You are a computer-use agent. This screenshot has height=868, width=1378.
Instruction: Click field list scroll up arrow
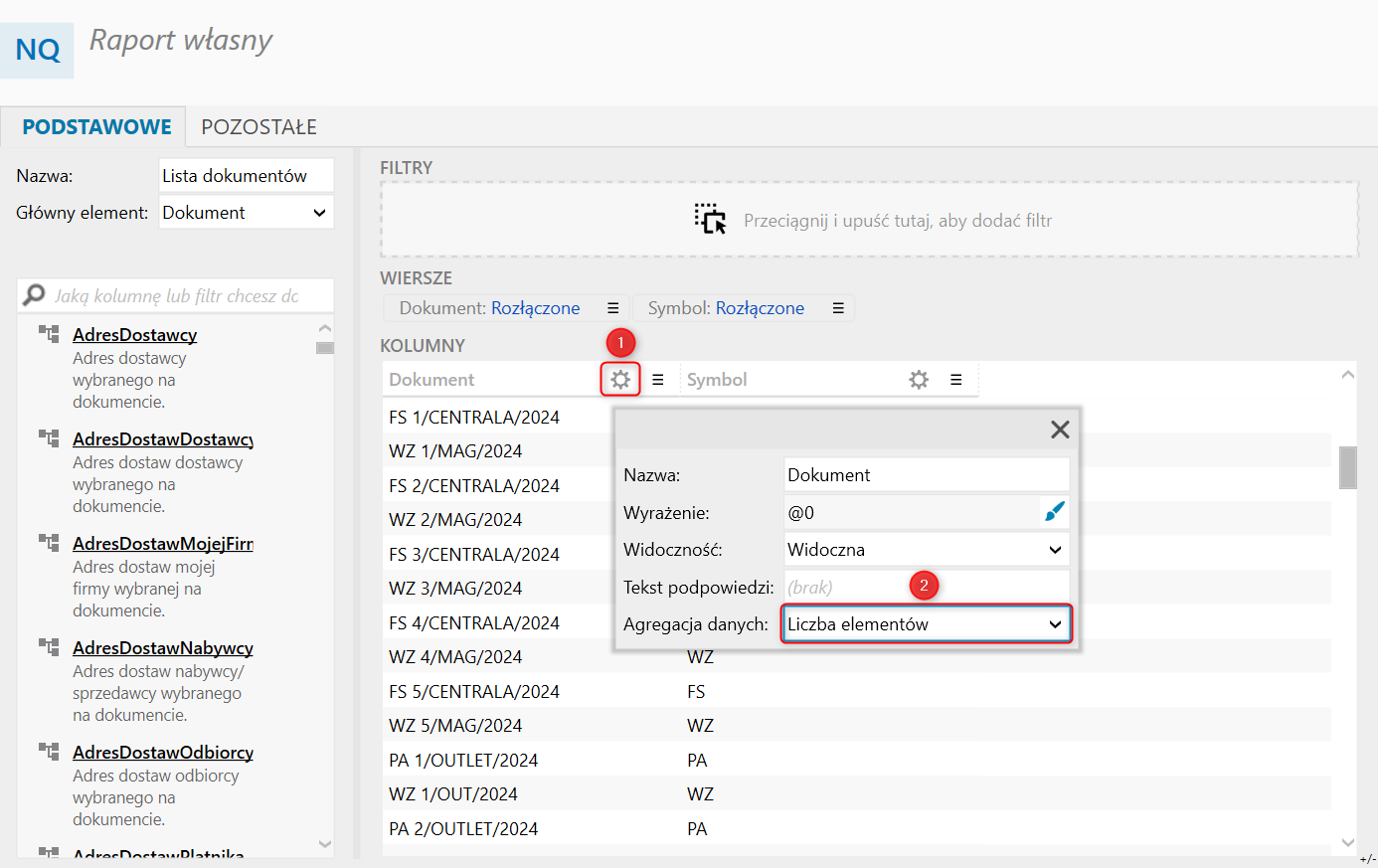[x=324, y=328]
